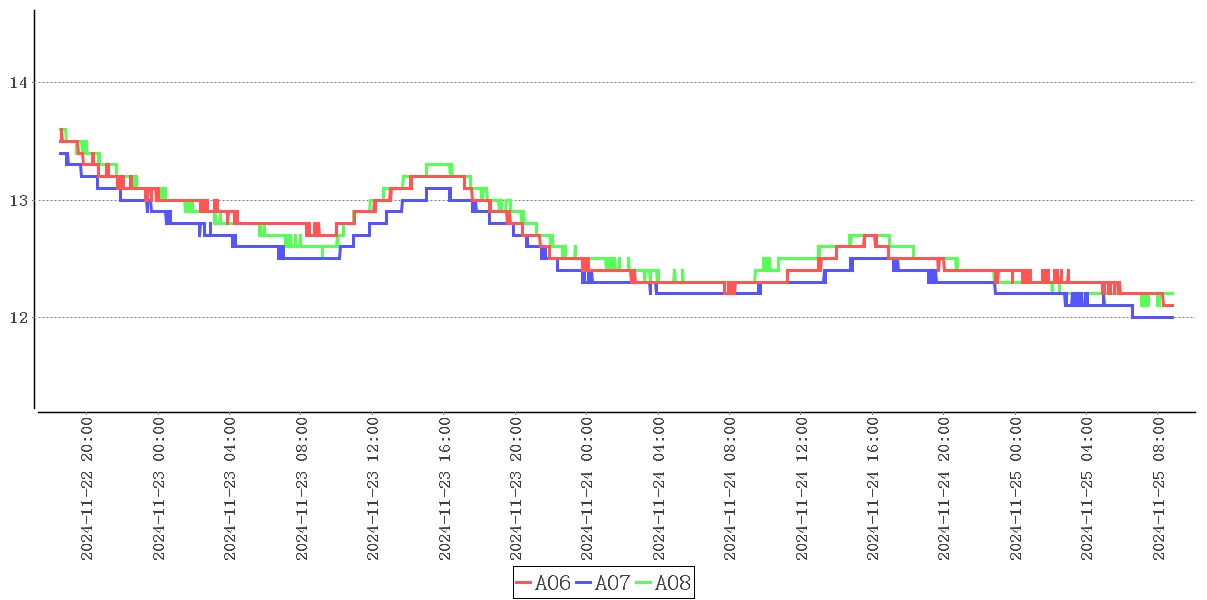Click the blue A07 legend line swatch
Screen dimensions: 1207x600
pyautogui.click(x=585, y=583)
